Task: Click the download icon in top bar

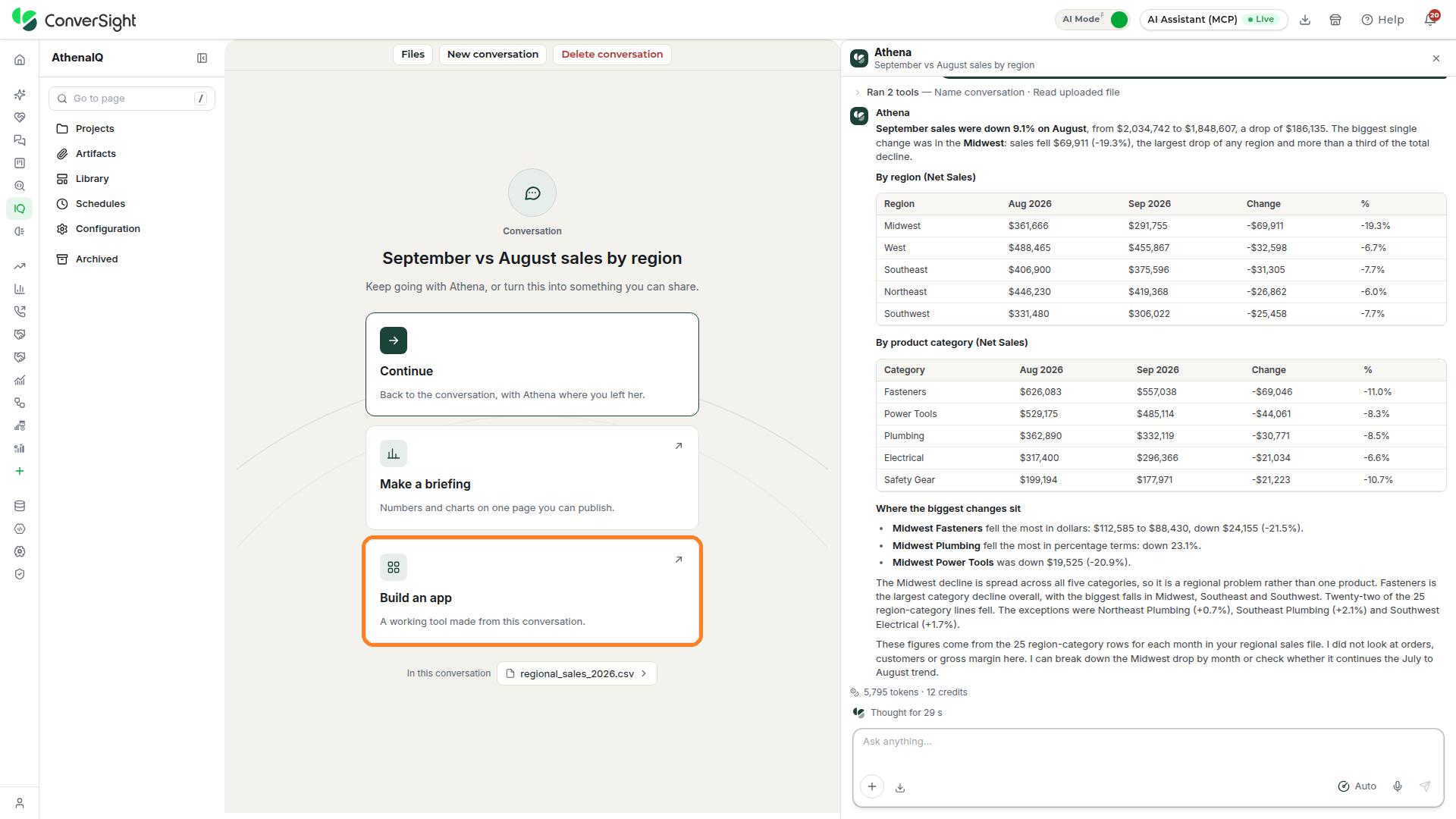Action: (x=1305, y=20)
